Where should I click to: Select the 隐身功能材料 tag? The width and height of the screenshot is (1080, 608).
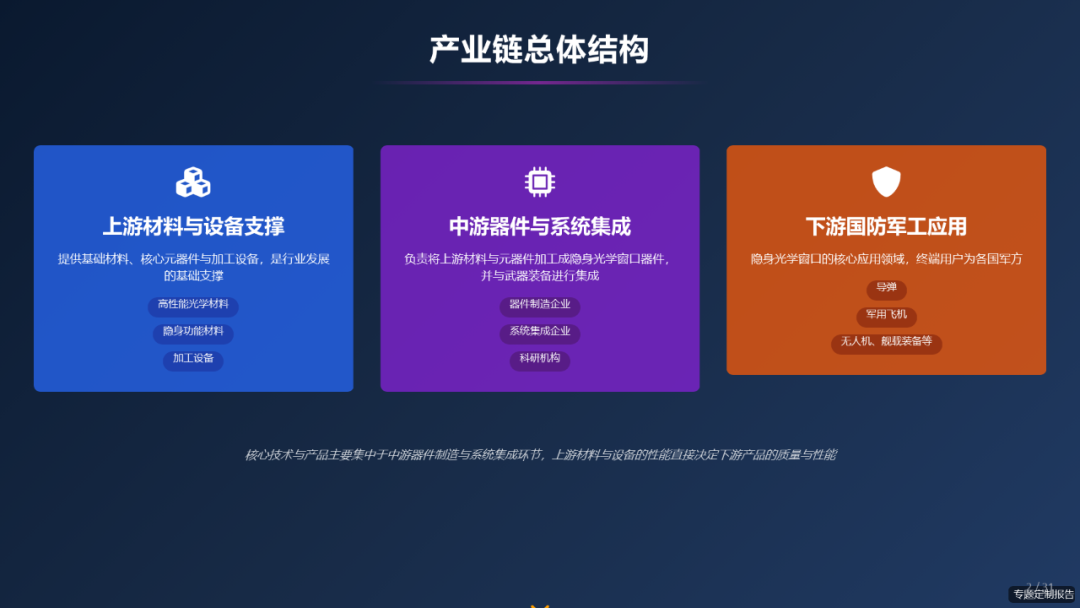point(193,334)
